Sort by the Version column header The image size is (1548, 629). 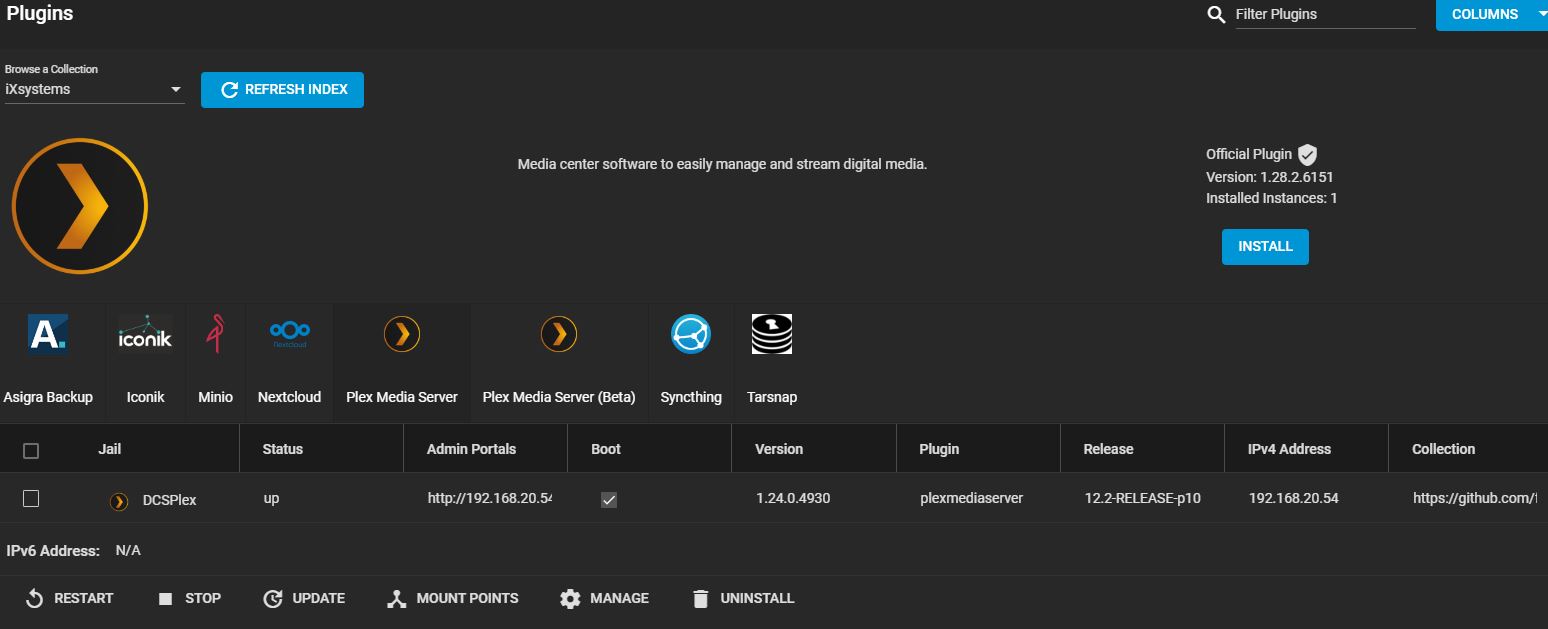click(x=779, y=449)
